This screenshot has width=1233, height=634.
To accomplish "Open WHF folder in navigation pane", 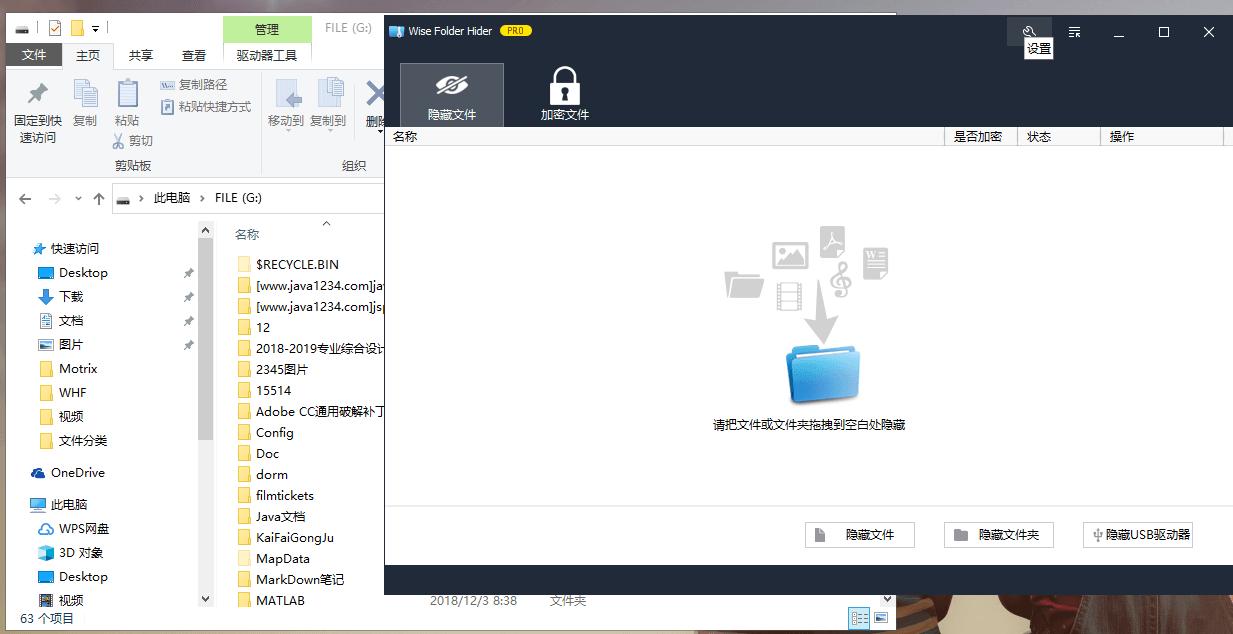I will (73, 392).
